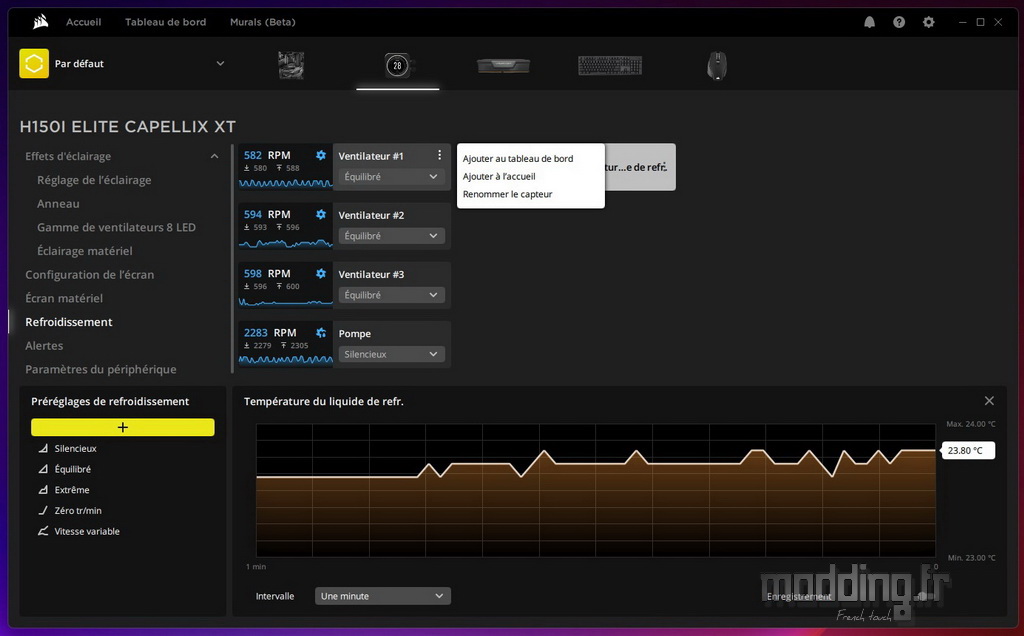This screenshot has width=1024, height=636.
Task: Toggle the Enregistrement recording switch
Action: [924, 596]
